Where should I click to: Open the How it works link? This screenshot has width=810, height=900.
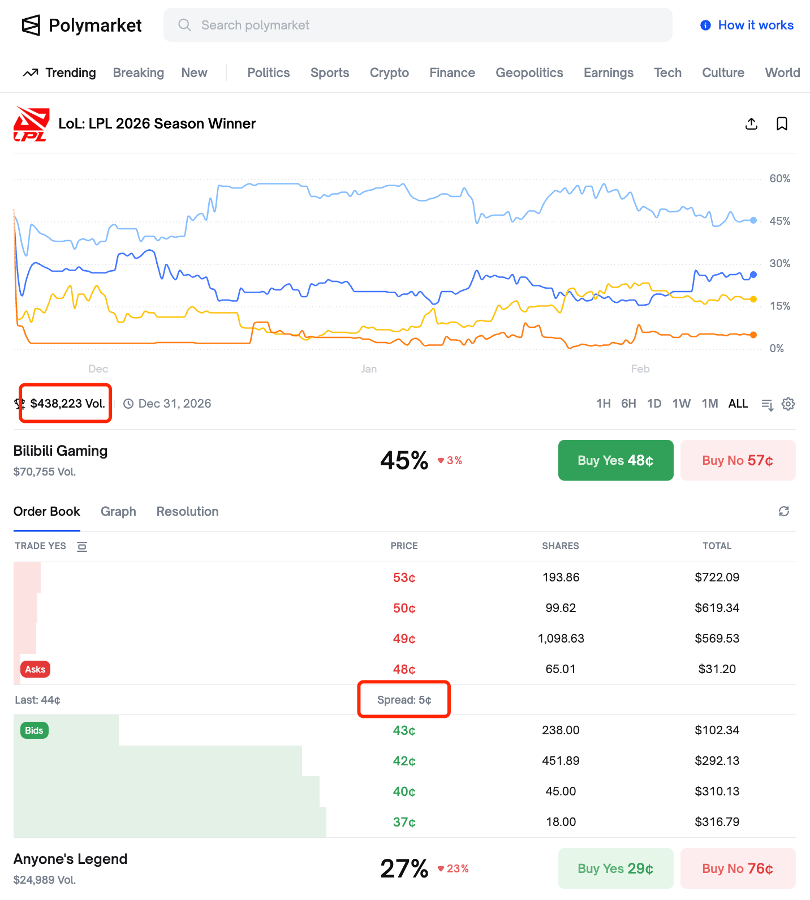point(747,25)
